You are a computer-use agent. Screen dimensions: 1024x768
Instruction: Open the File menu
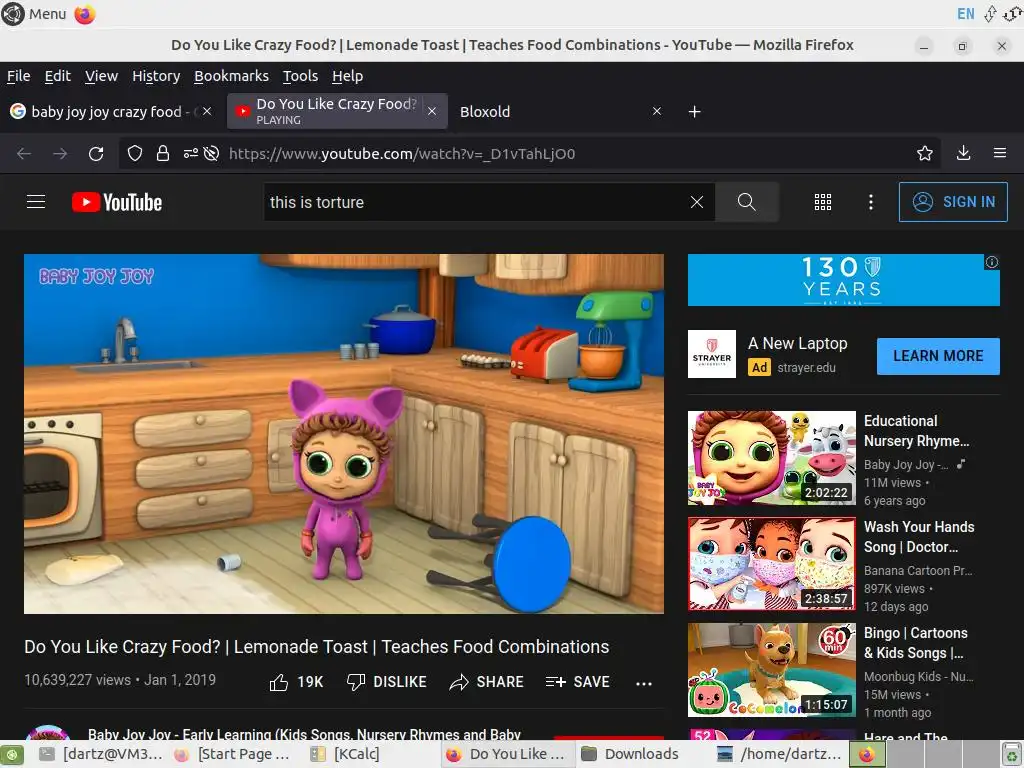click(x=18, y=76)
